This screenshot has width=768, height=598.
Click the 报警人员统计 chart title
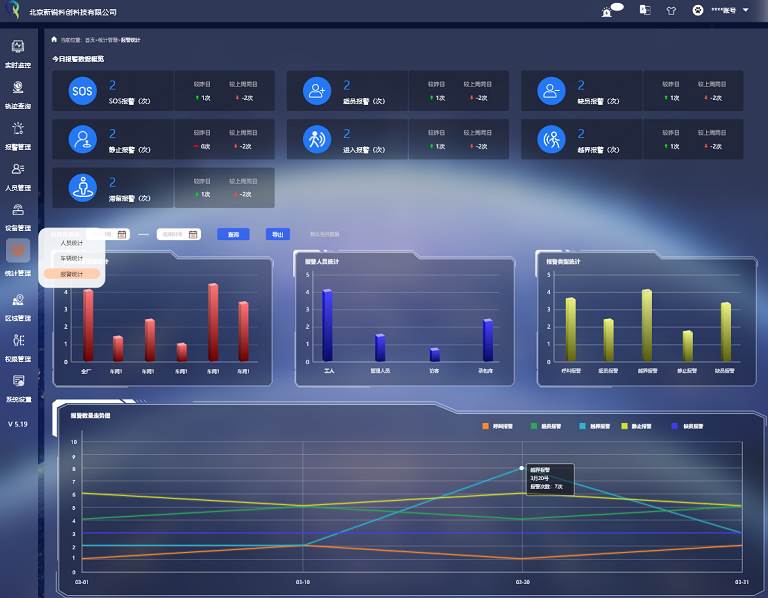[x=322, y=262]
